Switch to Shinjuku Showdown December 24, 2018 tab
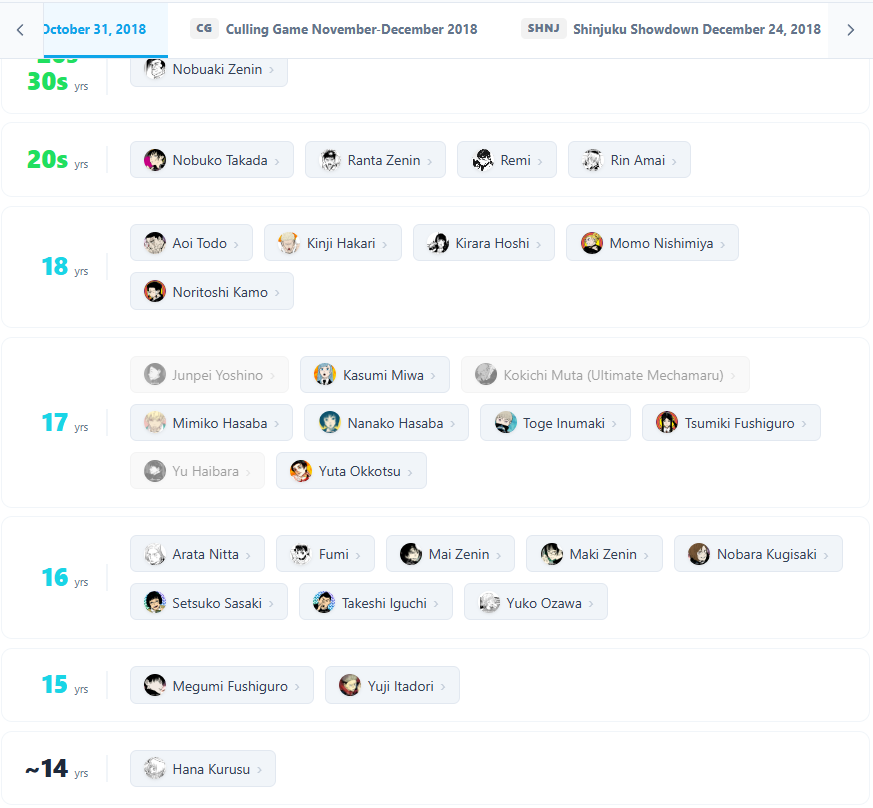 (671, 29)
